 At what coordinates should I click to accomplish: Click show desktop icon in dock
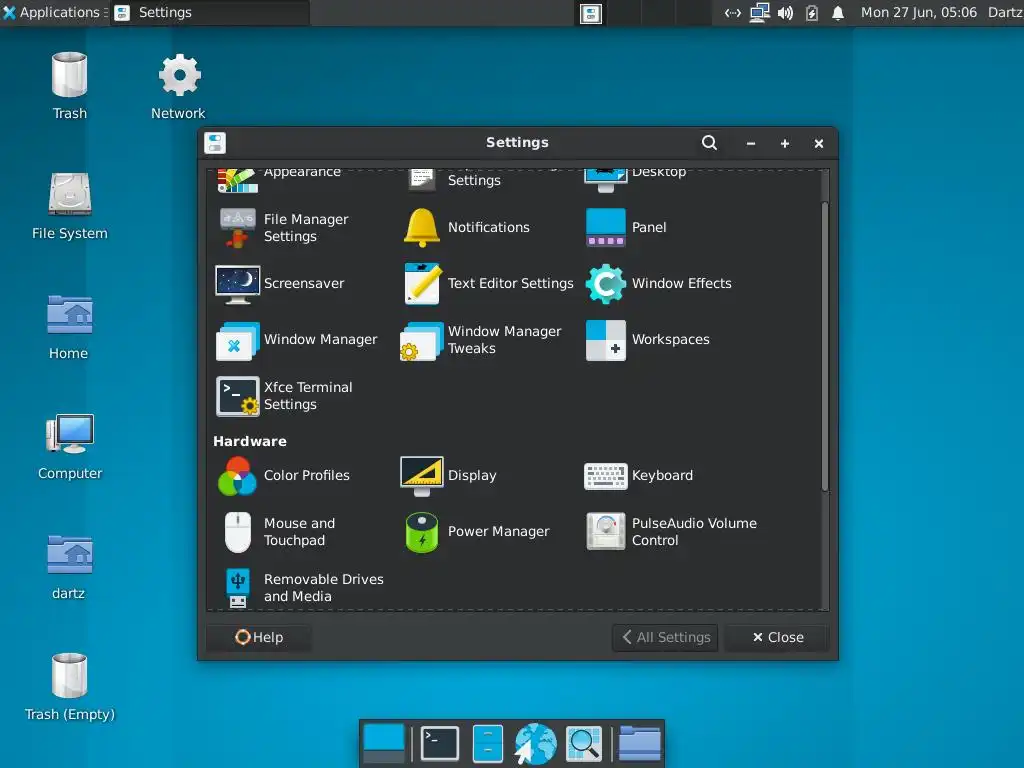pos(384,743)
